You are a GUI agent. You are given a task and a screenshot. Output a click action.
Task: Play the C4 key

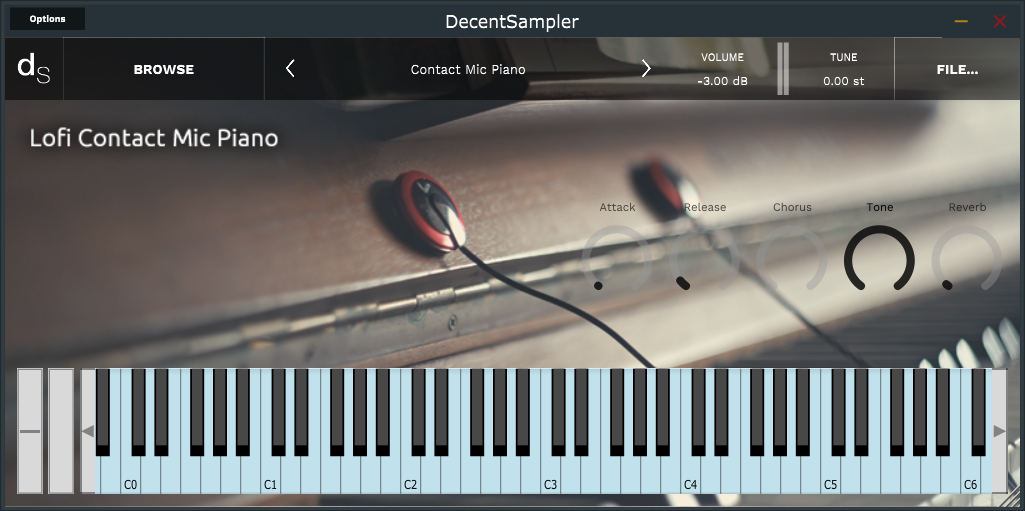pyautogui.click(x=690, y=475)
